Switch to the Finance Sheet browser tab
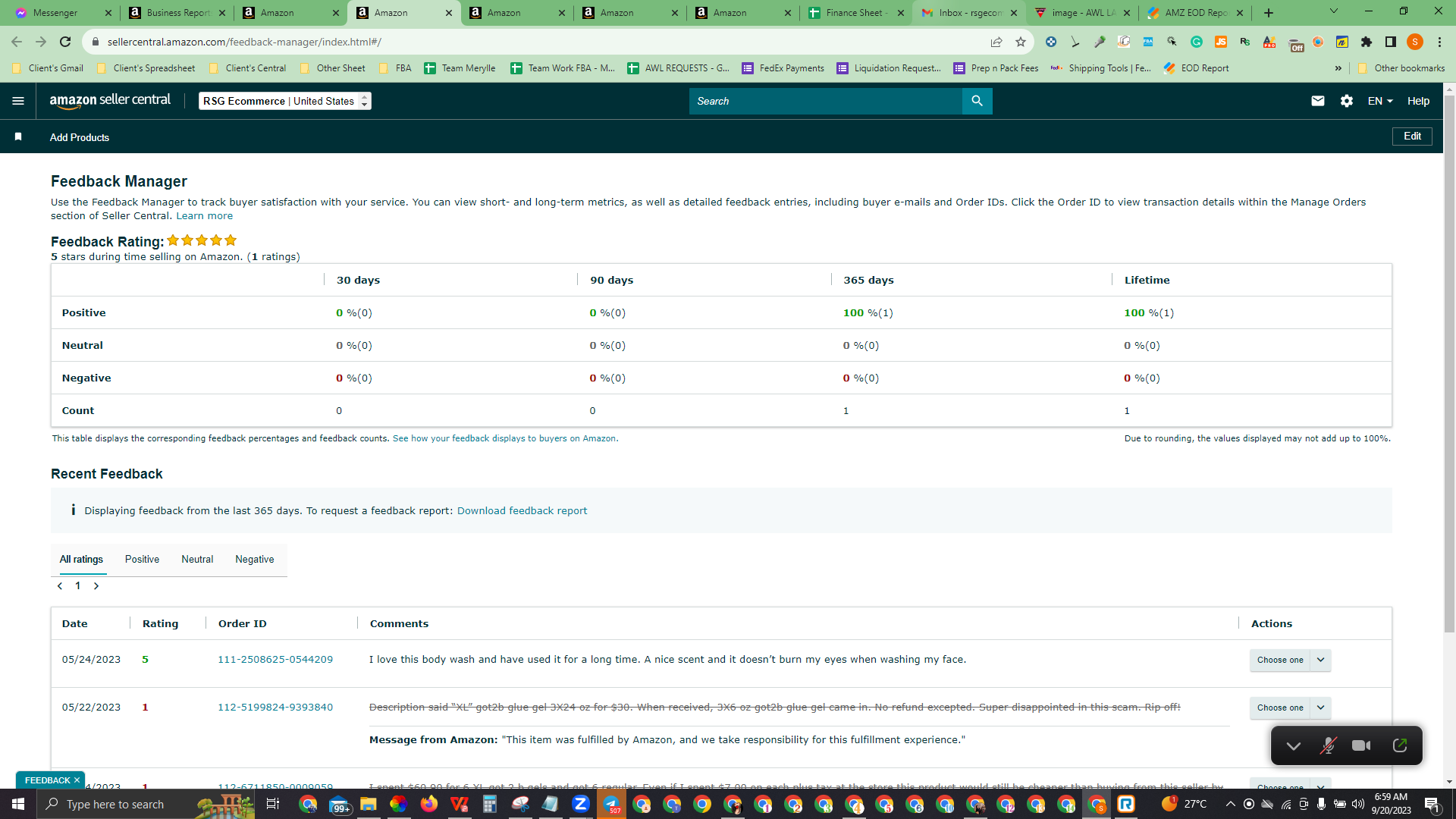This screenshot has width=1456, height=819. pos(855,13)
